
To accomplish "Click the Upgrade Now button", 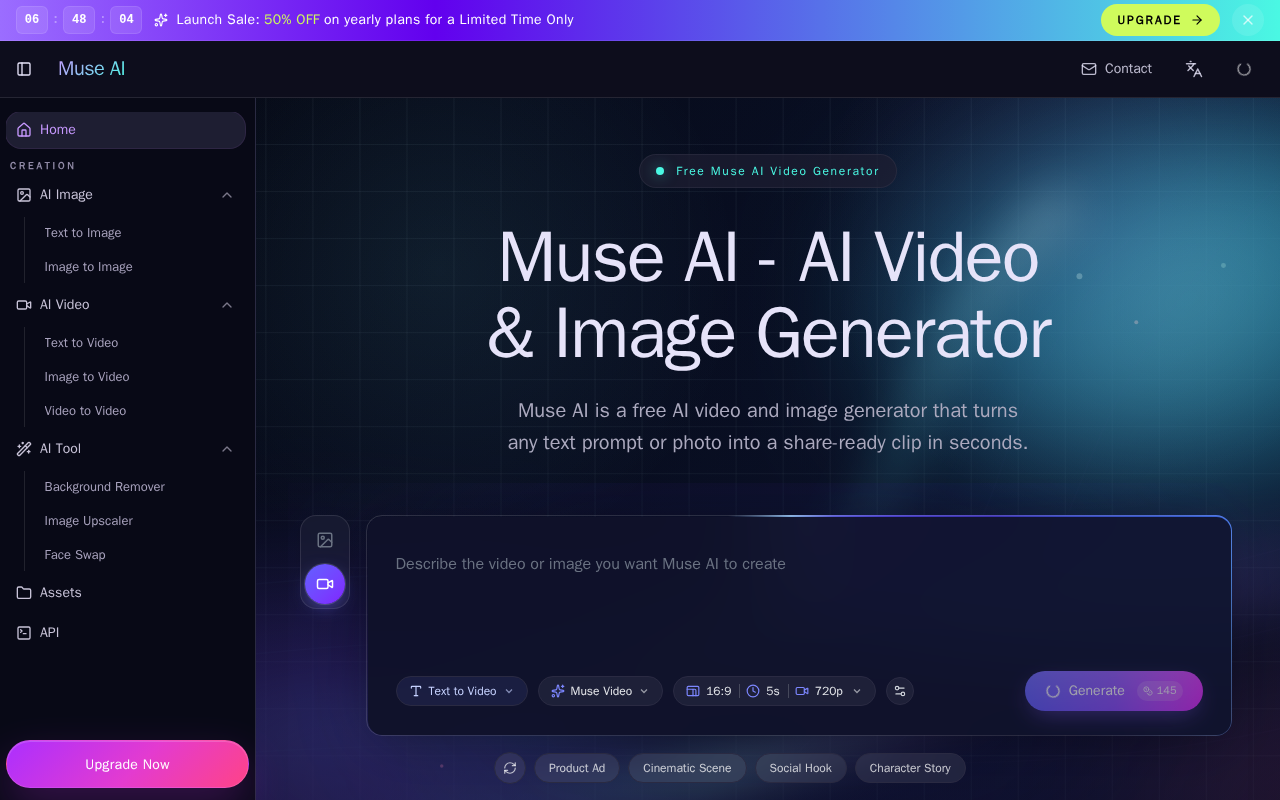I will tap(127, 764).
